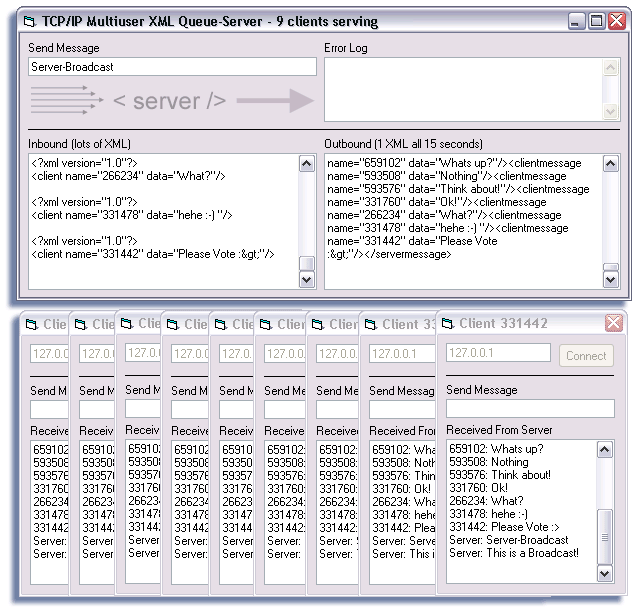Click the Send Message field in Client 331442

[x=530, y=408]
